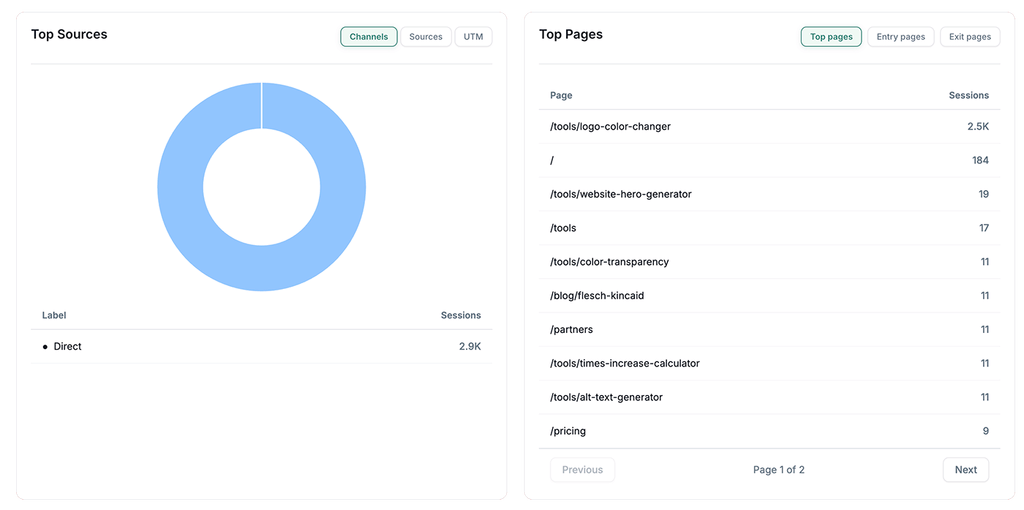1024x510 pixels.
Task: Click the 184 sessions value
Action: point(980,161)
